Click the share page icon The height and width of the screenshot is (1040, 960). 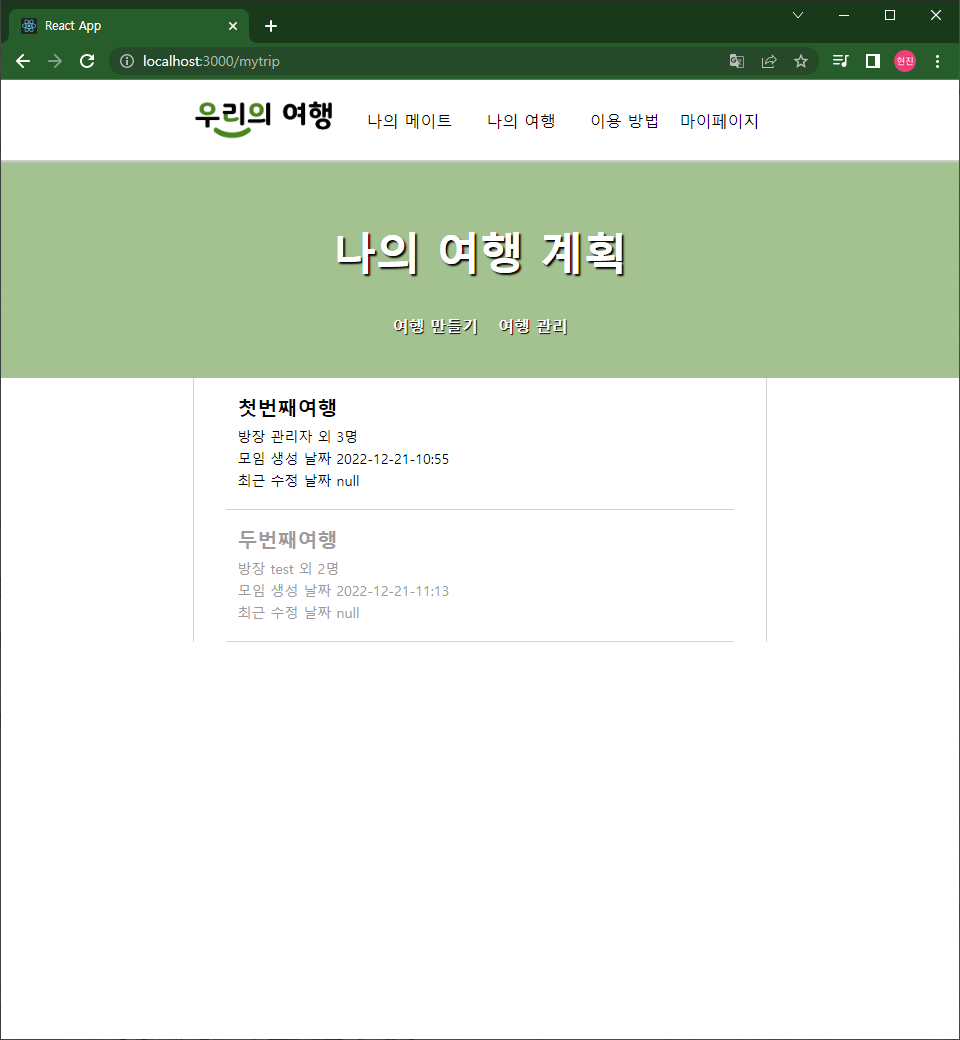pos(769,61)
